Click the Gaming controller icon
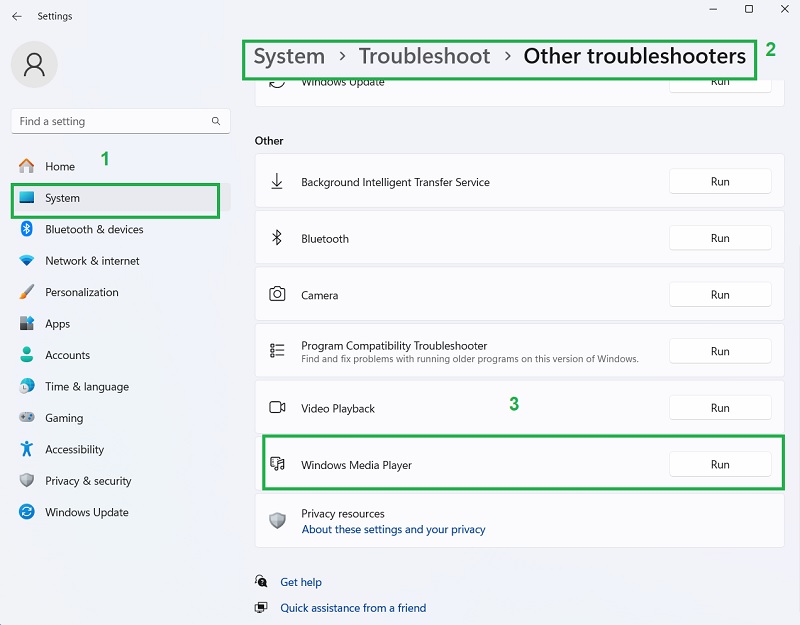This screenshot has width=800, height=625. tap(27, 417)
